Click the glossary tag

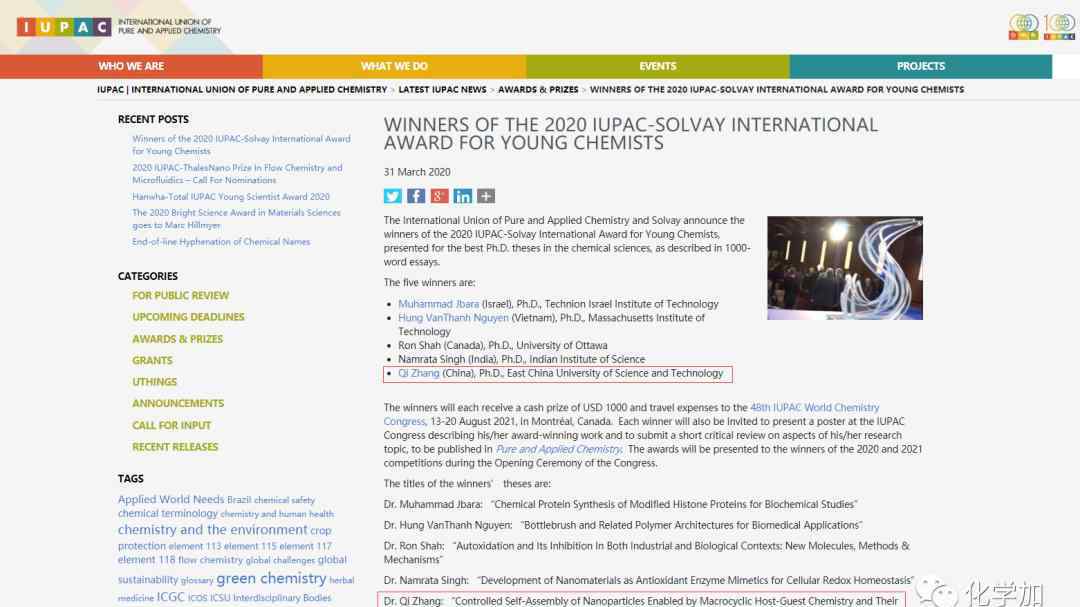tap(197, 581)
